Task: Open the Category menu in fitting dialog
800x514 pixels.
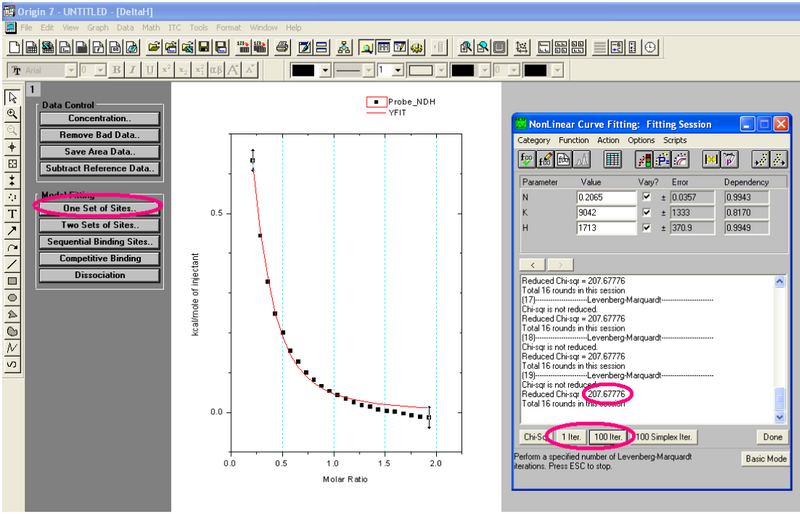Action: (x=534, y=140)
